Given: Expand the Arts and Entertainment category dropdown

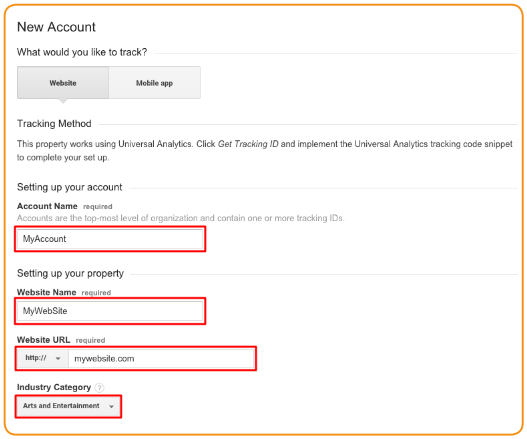Looking at the screenshot, I should point(68,406).
